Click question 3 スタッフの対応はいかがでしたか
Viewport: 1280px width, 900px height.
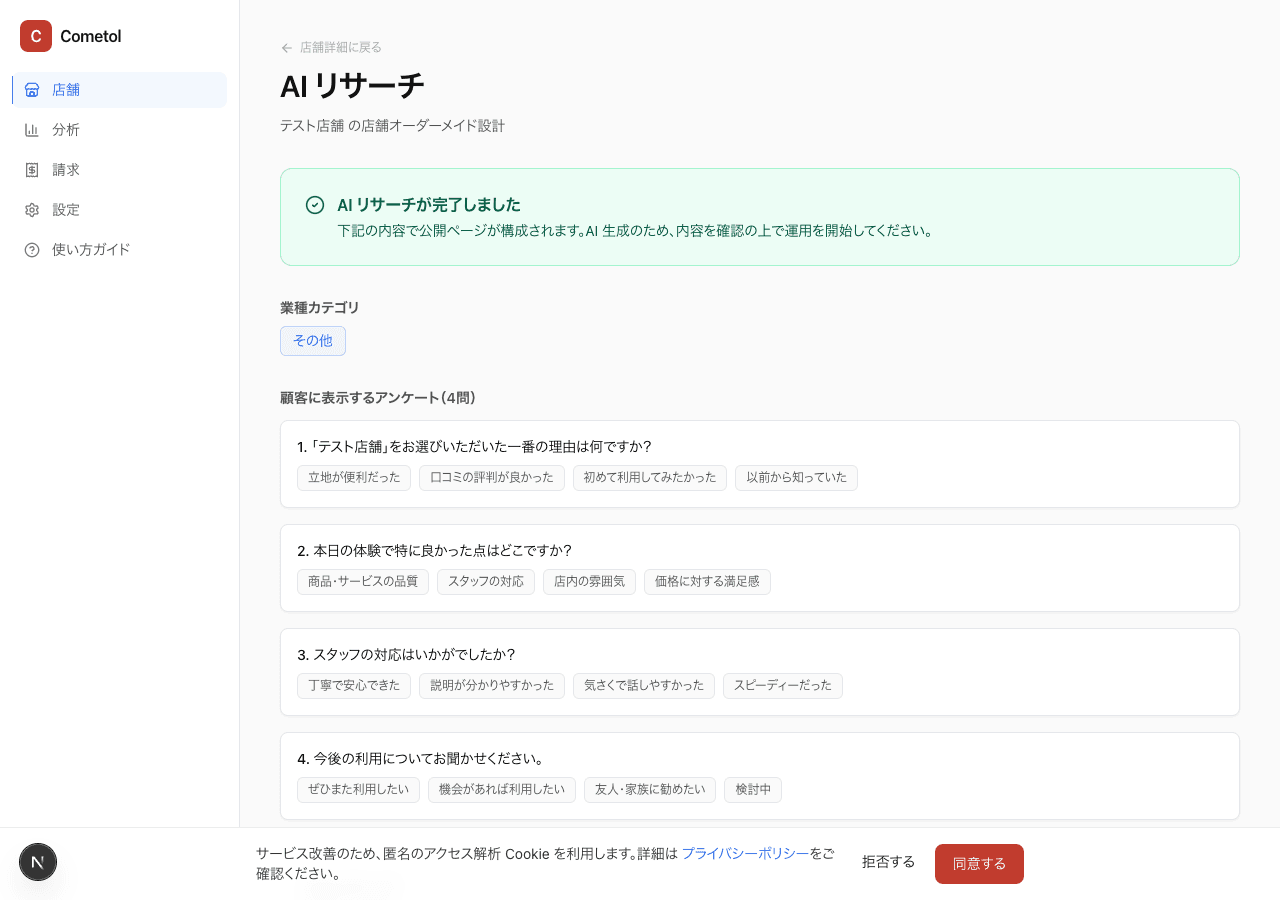tap(406, 654)
